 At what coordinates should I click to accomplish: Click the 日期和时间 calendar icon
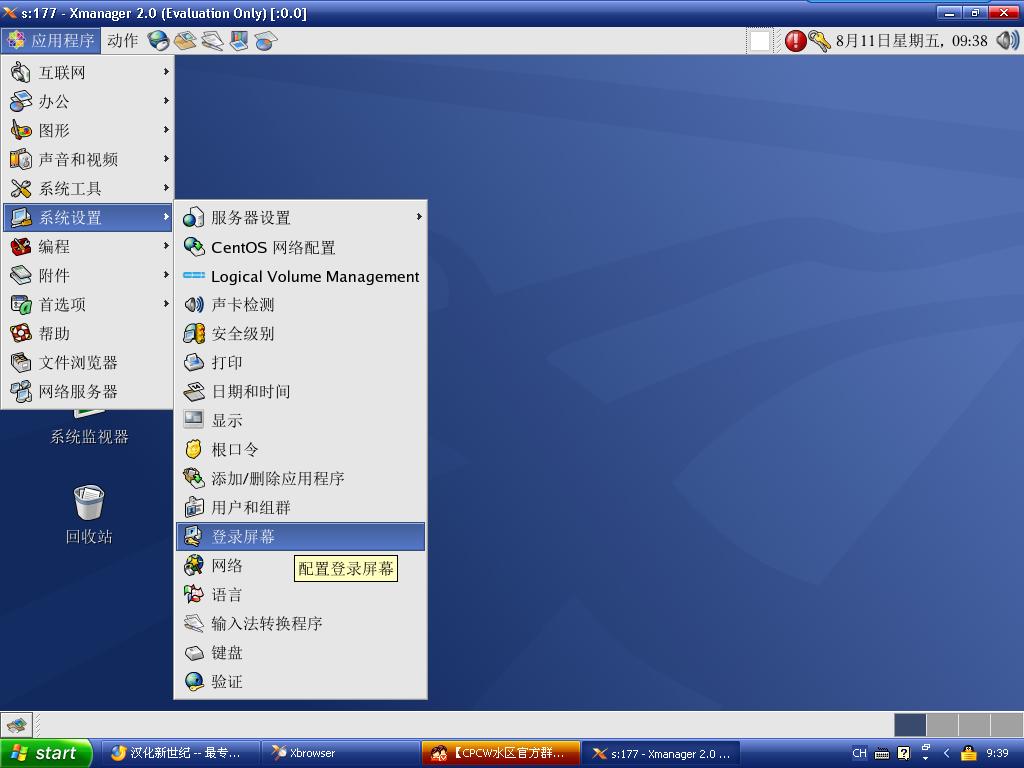coord(193,391)
